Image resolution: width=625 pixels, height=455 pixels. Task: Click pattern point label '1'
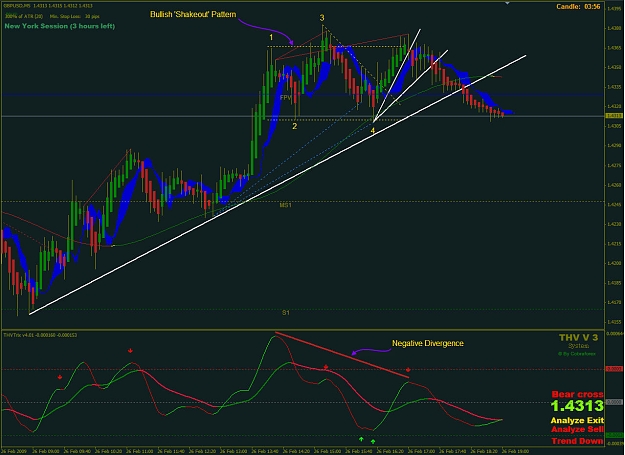coord(271,37)
